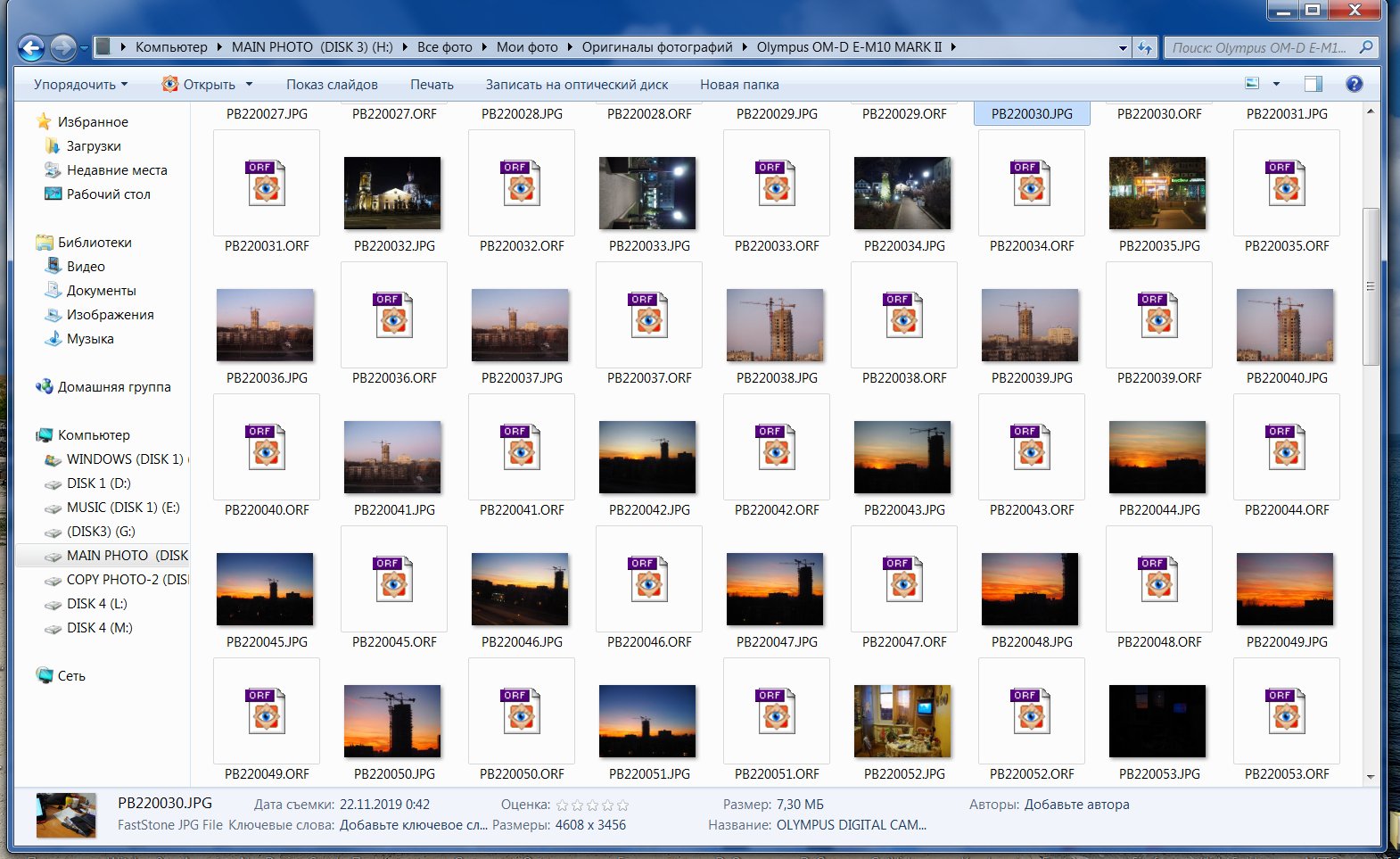Set rating to five stars in details pane
Viewport: 1400px width, 859px height.
[622, 805]
